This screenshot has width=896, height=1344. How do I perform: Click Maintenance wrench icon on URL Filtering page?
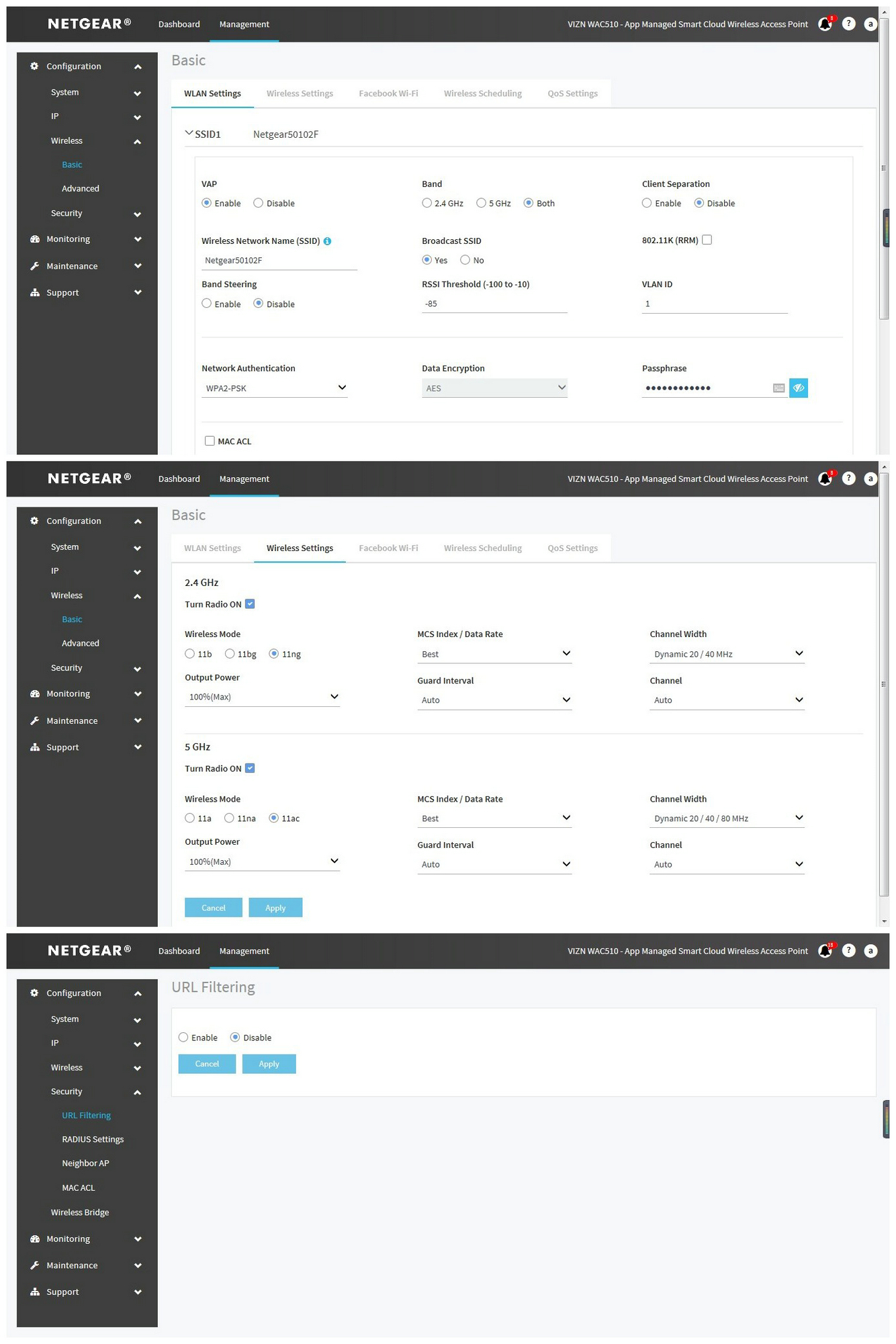[x=34, y=1265]
